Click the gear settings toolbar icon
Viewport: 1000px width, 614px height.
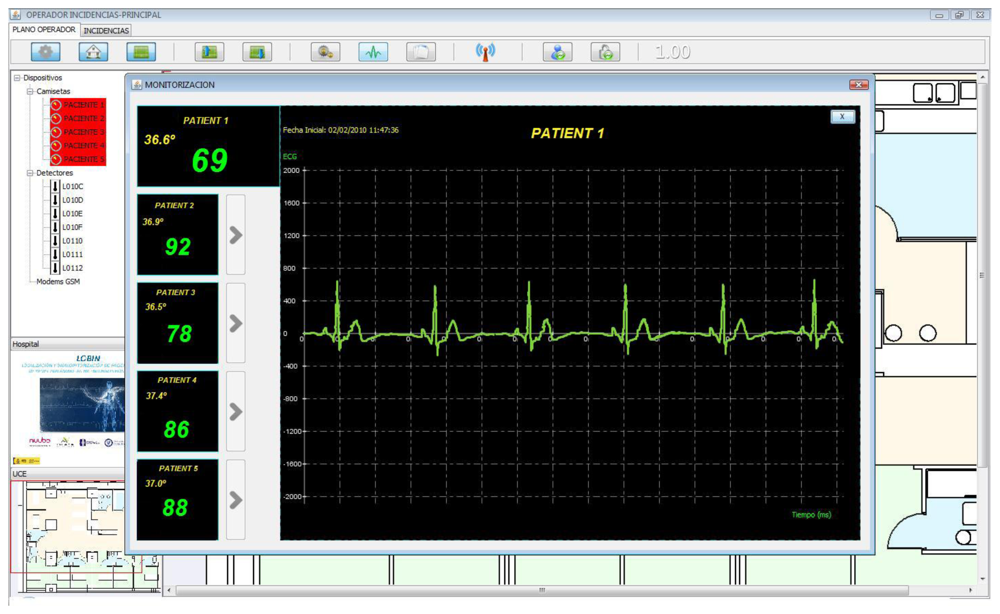47,52
